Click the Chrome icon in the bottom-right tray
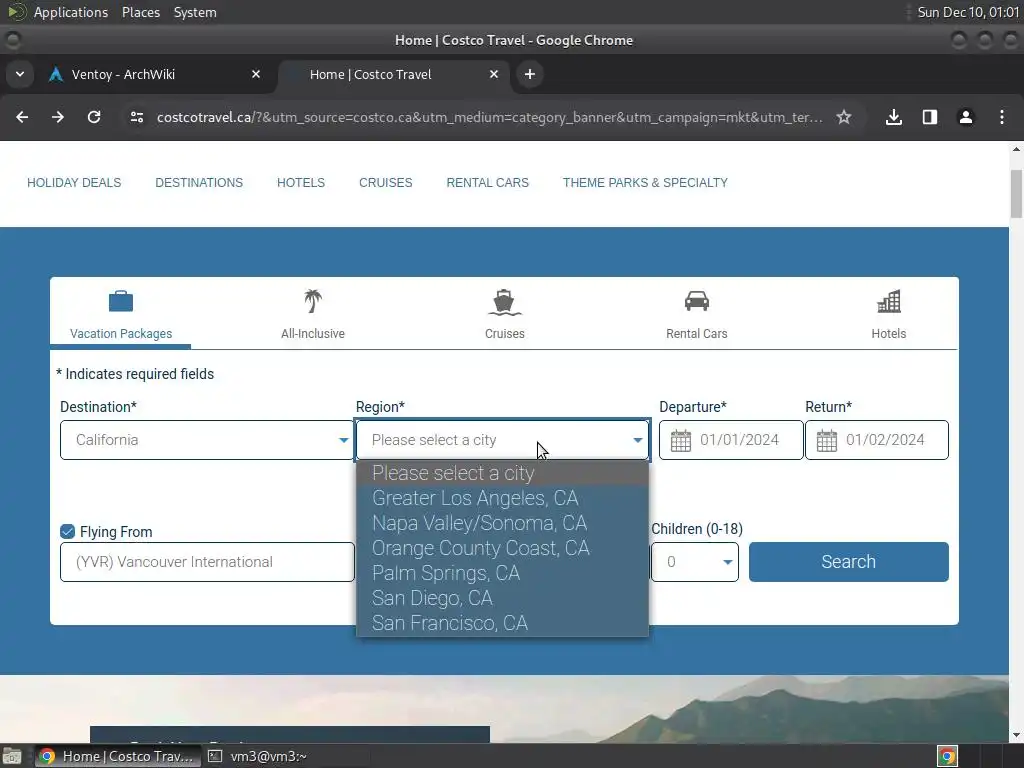Screen dimensions: 1024x768 pyautogui.click(x=948, y=756)
